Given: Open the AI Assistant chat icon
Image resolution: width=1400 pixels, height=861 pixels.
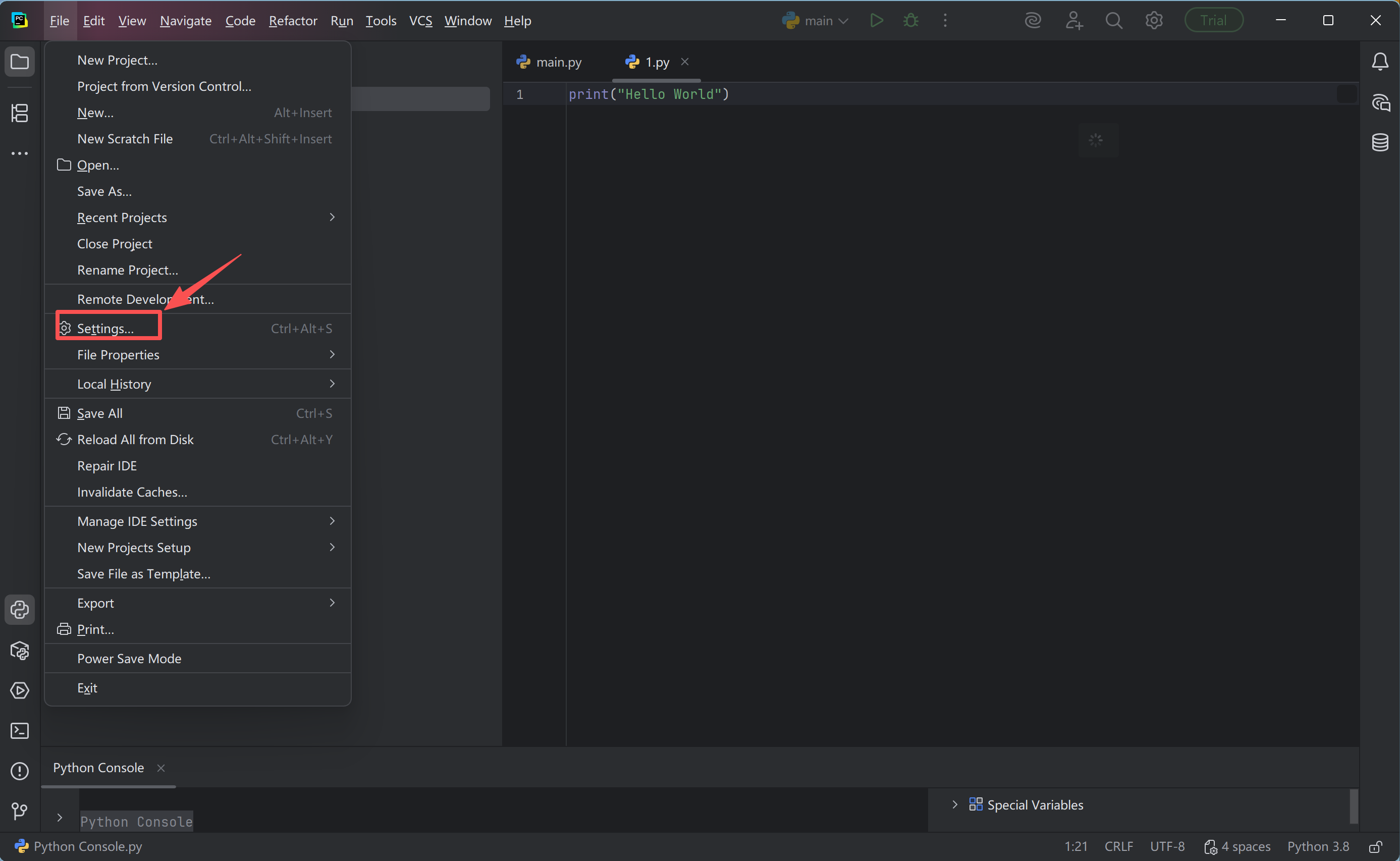Looking at the screenshot, I should click(1380, 103).
